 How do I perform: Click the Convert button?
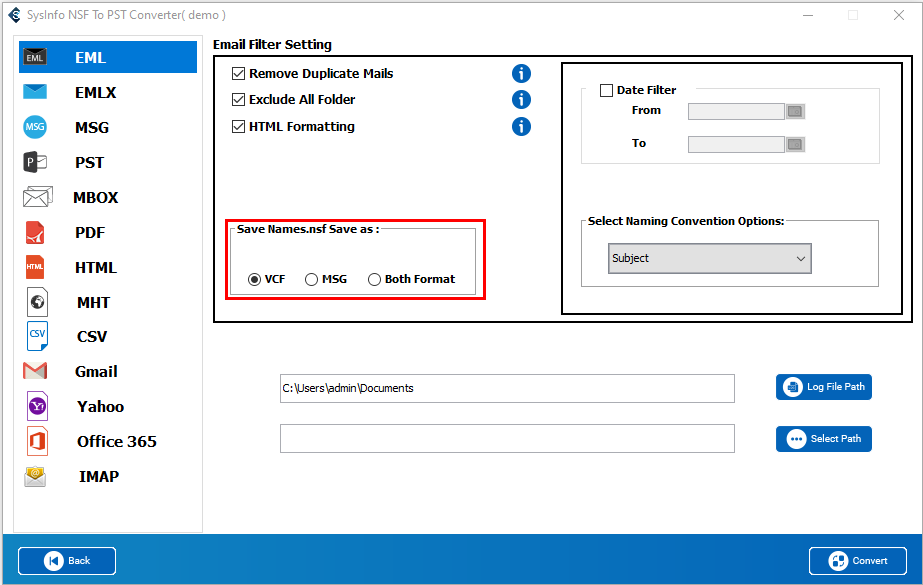pyautogui.click(x=858, y=561)
